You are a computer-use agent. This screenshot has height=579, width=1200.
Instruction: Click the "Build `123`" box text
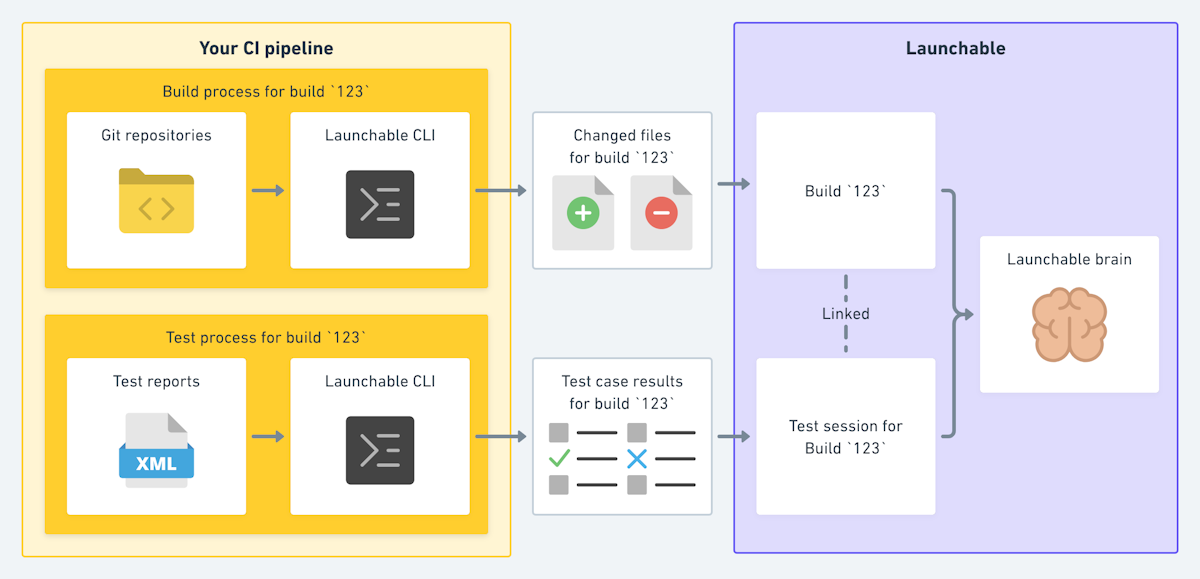tap(845, 190)
